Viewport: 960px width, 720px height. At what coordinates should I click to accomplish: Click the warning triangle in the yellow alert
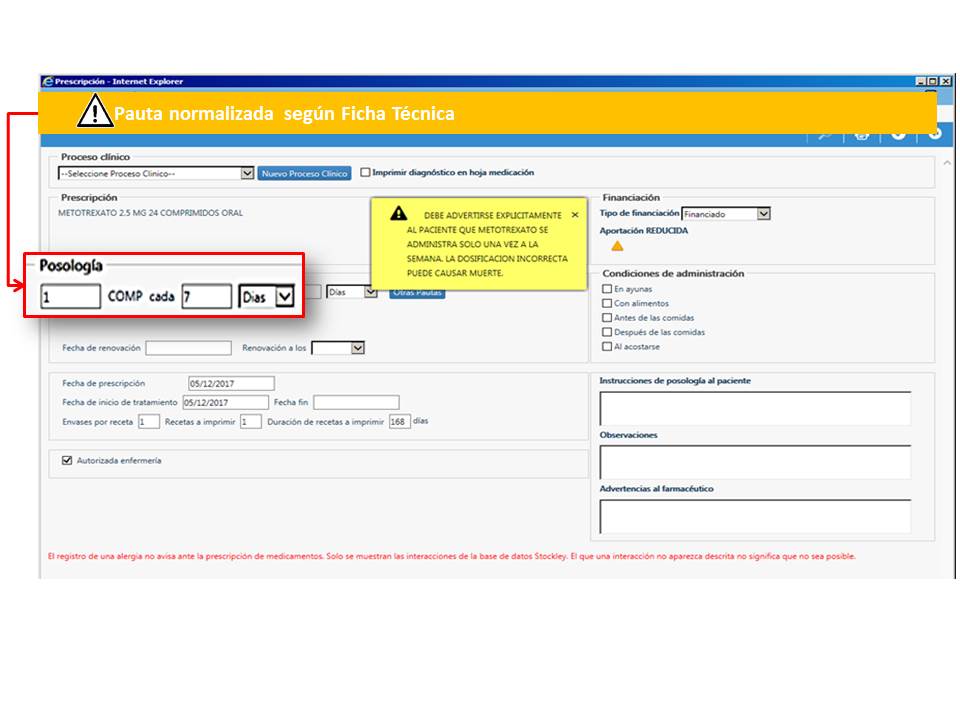398,213
